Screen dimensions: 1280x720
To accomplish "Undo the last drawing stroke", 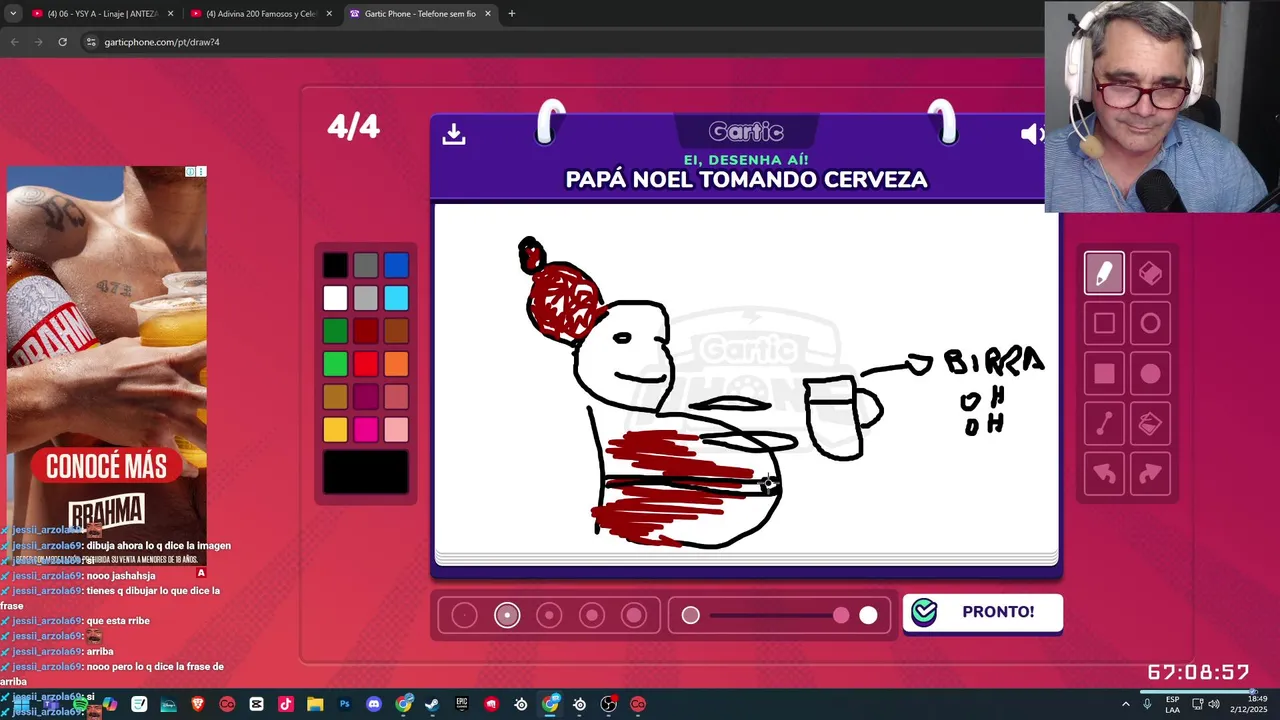I will (x=1104, y=474).
